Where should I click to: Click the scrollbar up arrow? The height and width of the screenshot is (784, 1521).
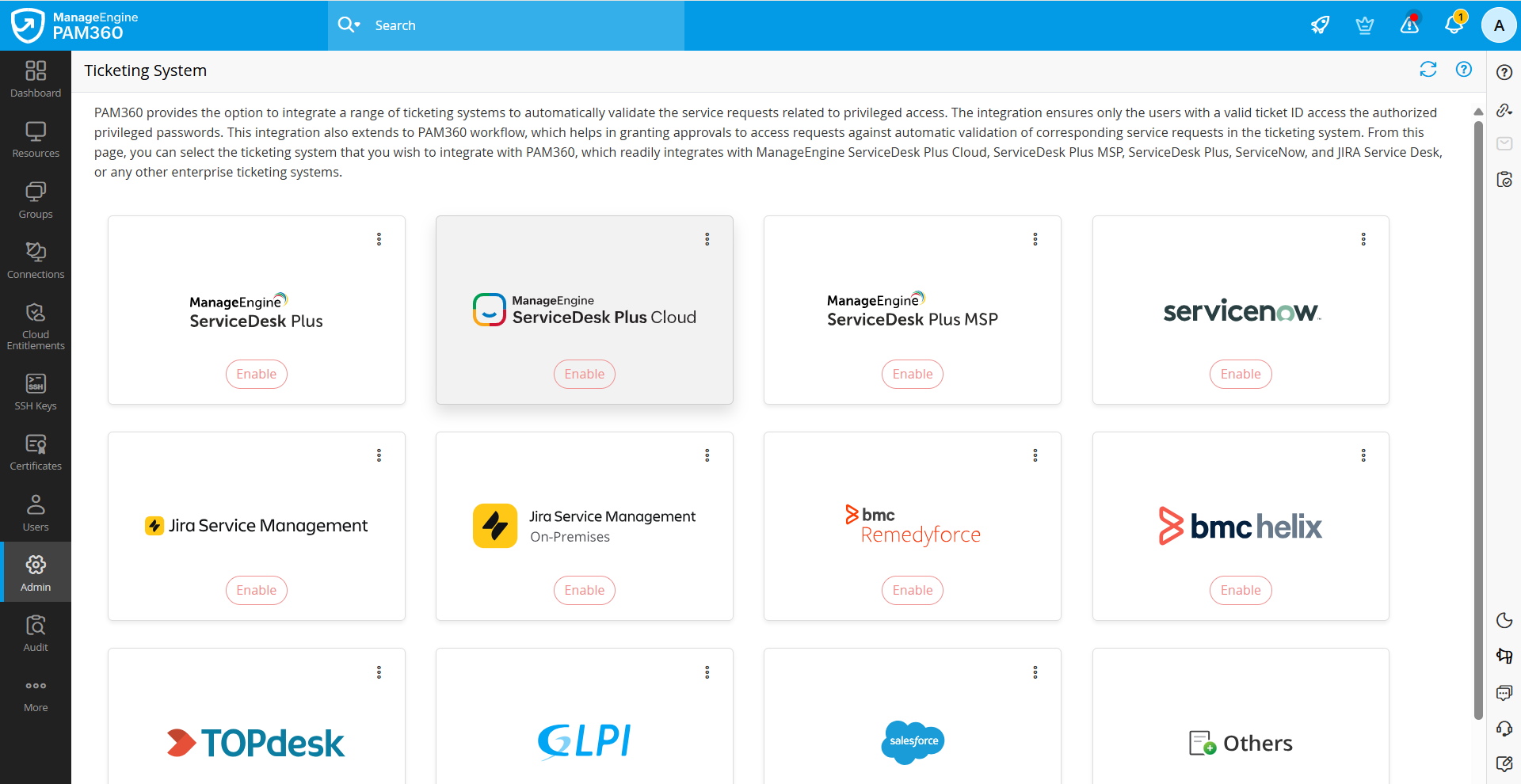1478,112
